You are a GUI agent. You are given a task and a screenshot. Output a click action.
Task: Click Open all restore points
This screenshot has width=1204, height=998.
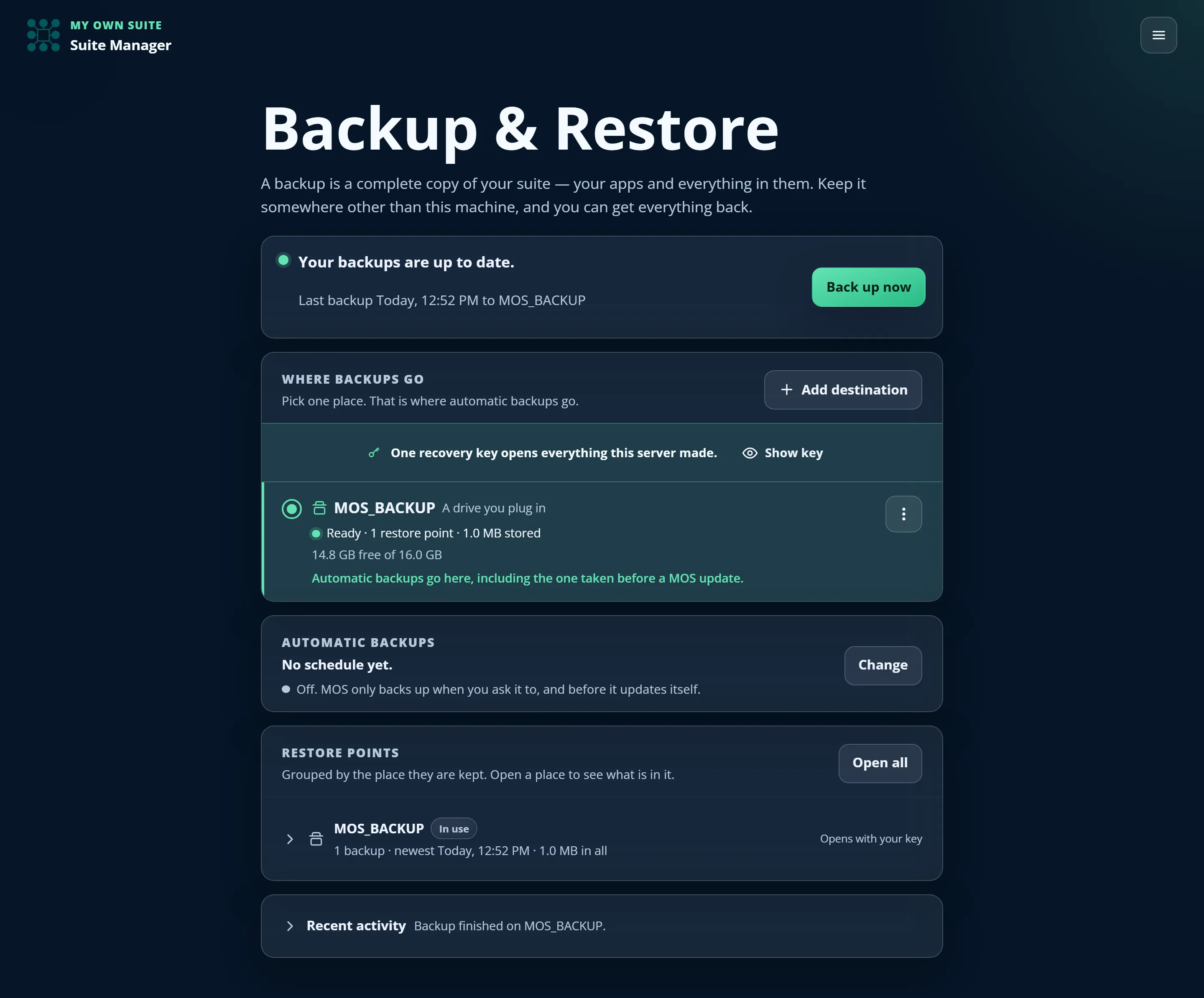[x=880, y=764]
